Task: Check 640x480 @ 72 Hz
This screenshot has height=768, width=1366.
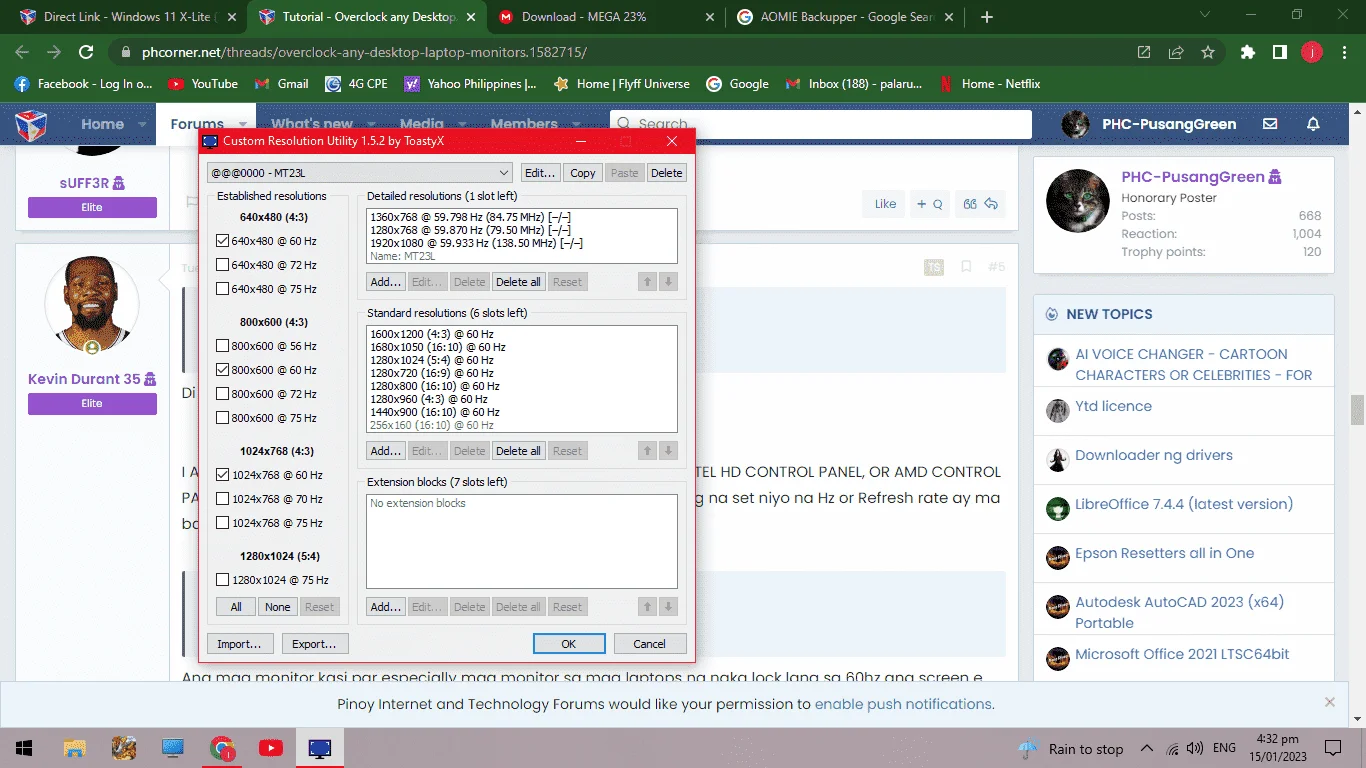Action: (222, 265)
